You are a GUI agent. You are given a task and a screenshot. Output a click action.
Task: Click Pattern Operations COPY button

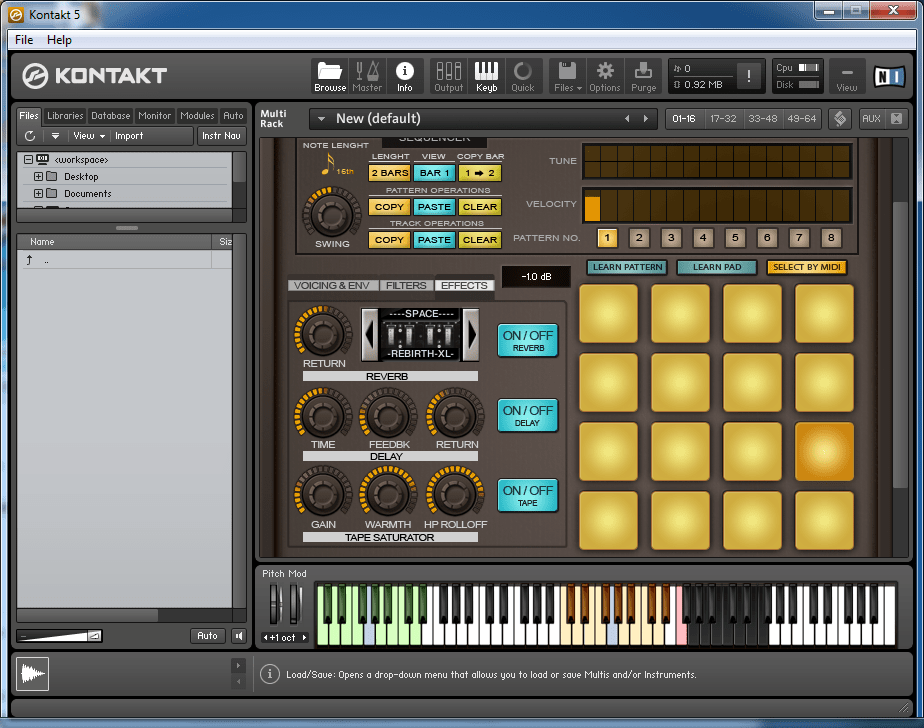(390, 207)
